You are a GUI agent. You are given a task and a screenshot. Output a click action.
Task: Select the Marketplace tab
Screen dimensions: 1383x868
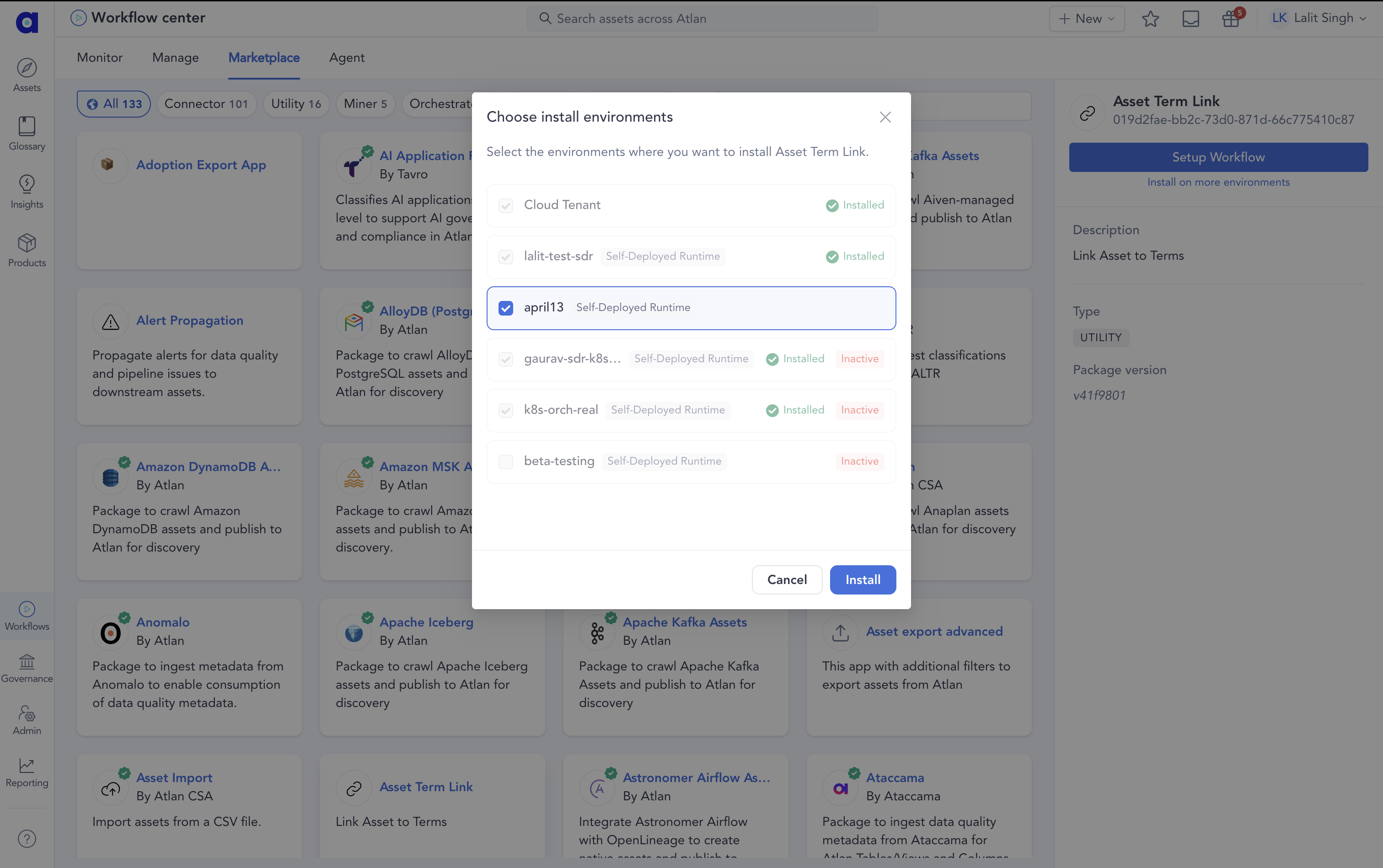(x=263, y=58)
